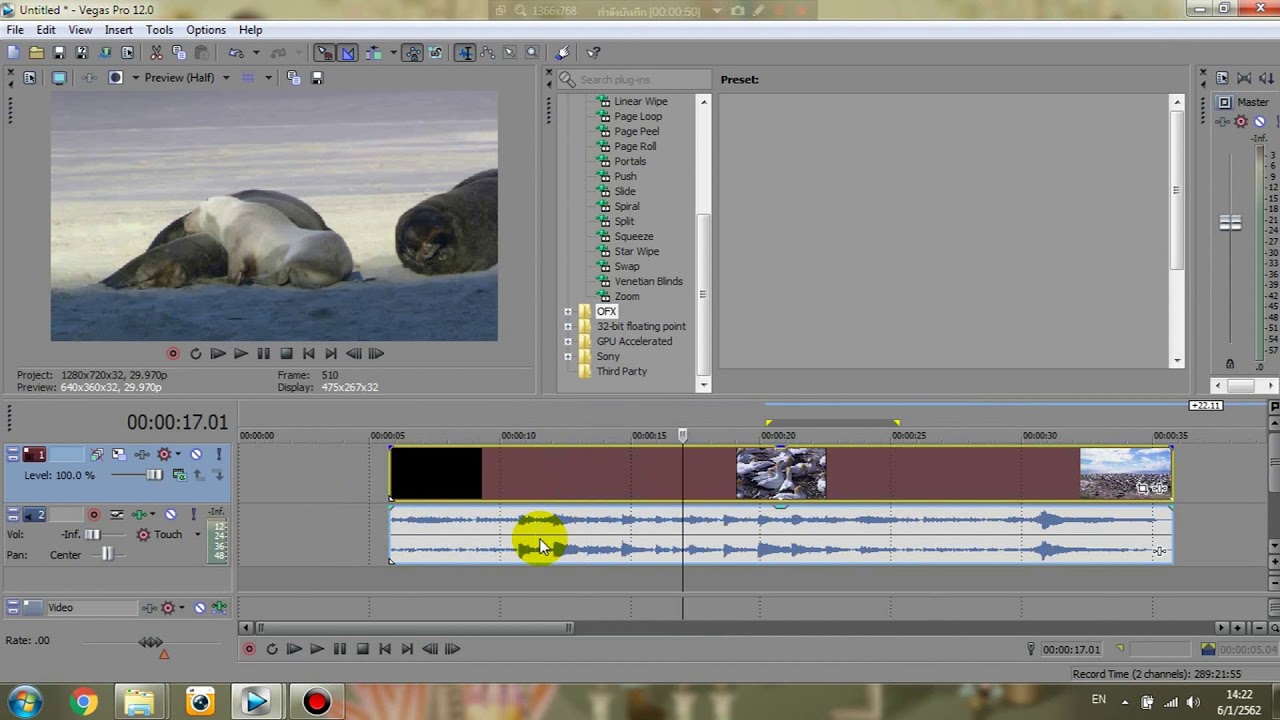Click the Cut scissors icon in toolbar

[x=156, y=53]
